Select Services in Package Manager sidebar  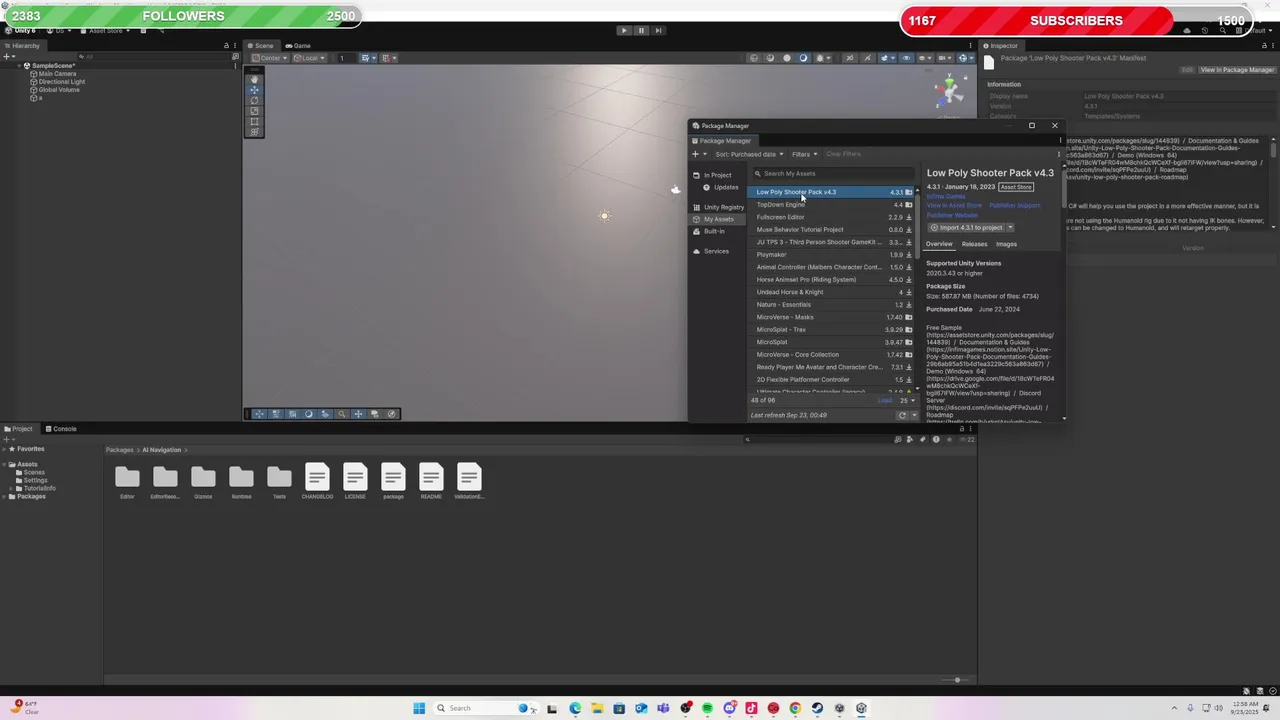coord(716,251)
